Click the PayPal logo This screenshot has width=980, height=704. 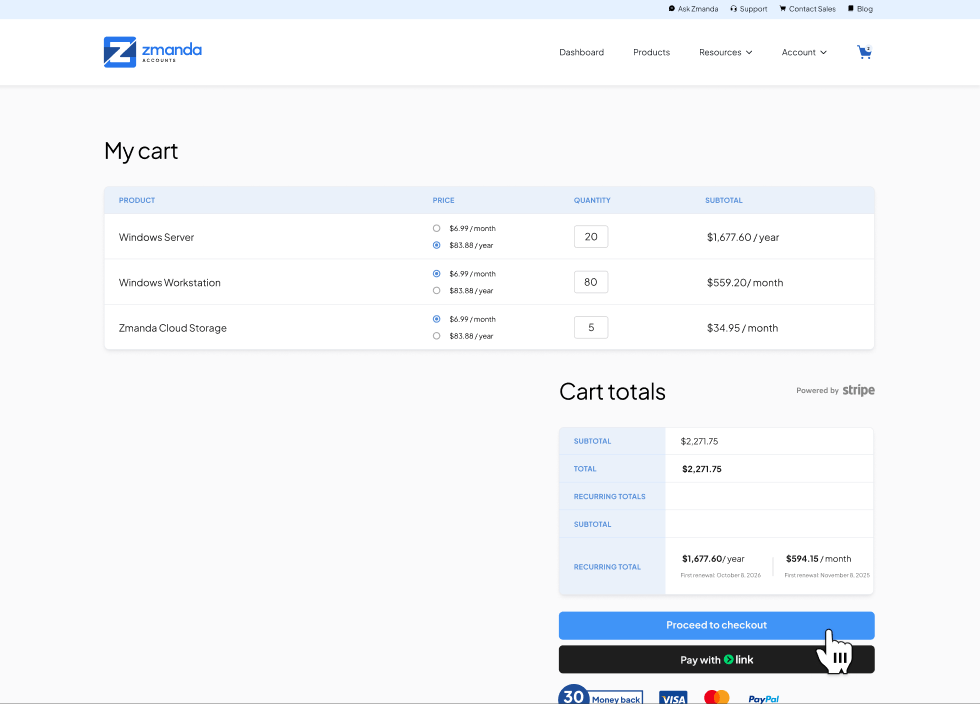coord(763,699)
